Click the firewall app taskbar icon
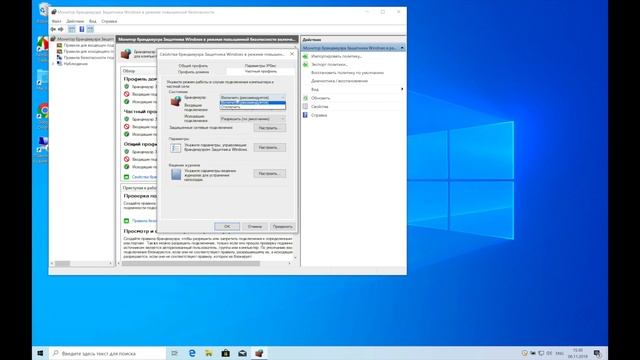The image size is (640, 360). 259,353
